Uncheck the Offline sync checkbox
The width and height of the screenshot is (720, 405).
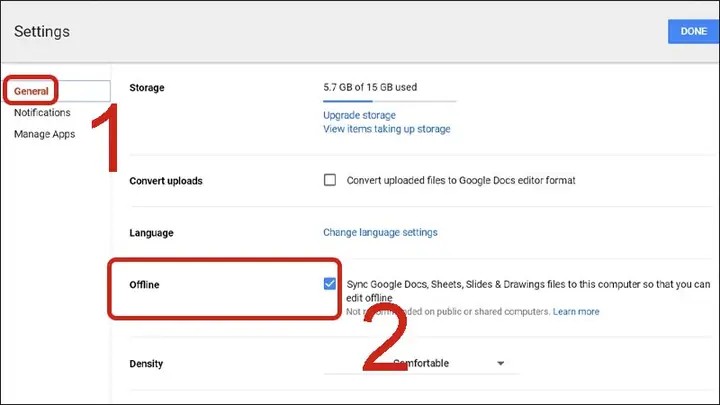click(x=330, y=284)
